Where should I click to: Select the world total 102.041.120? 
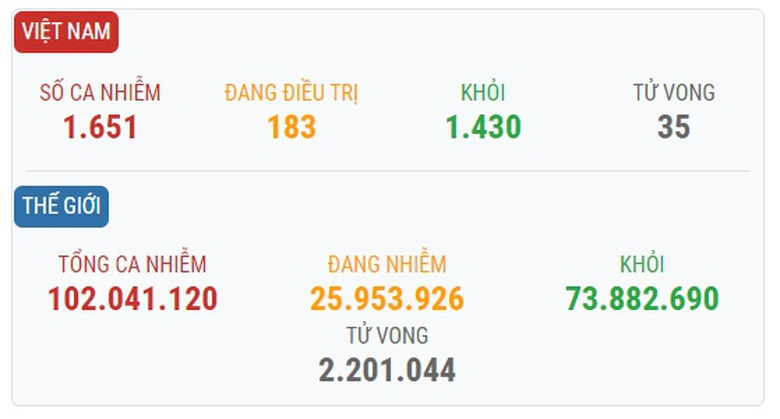[x=132, y=299]
